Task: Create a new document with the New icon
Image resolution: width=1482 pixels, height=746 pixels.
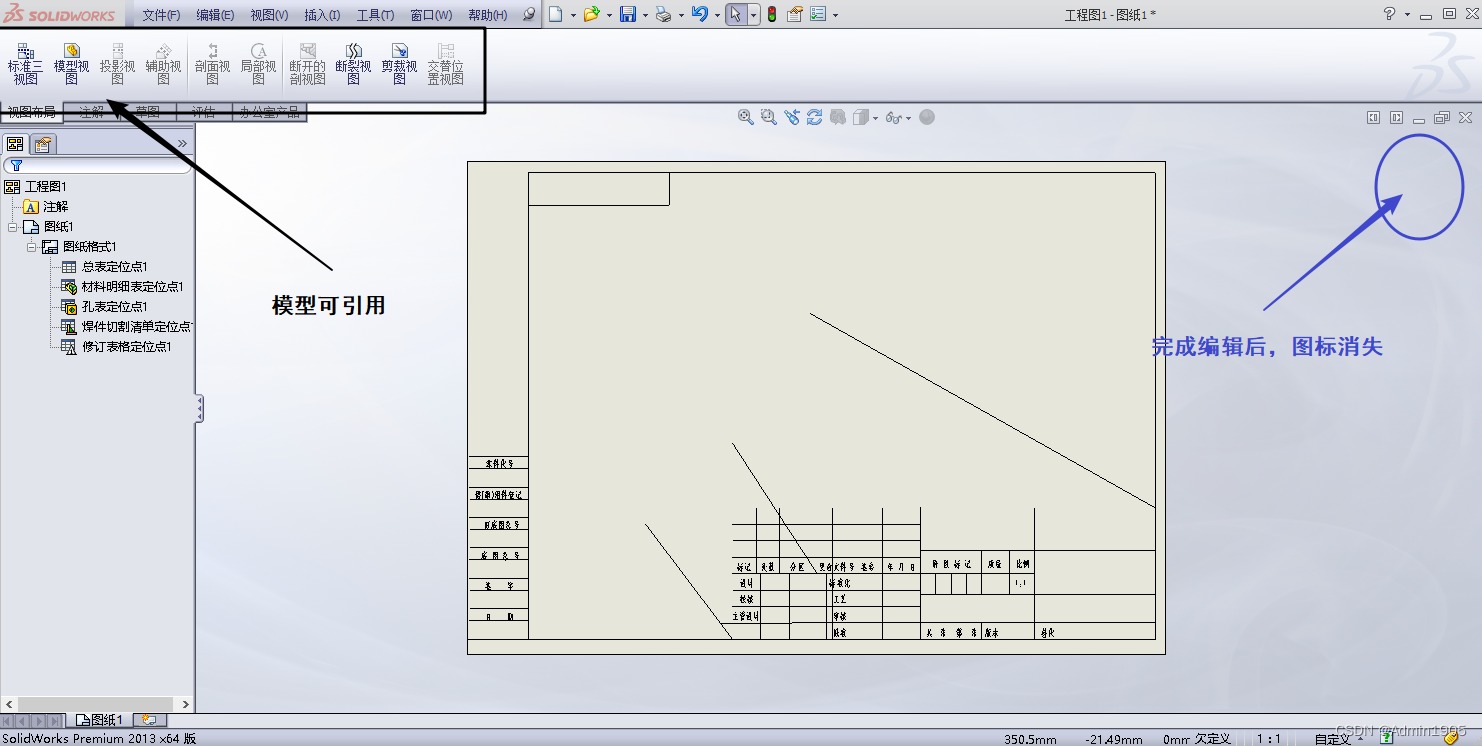Action: (x=556, y=14)
